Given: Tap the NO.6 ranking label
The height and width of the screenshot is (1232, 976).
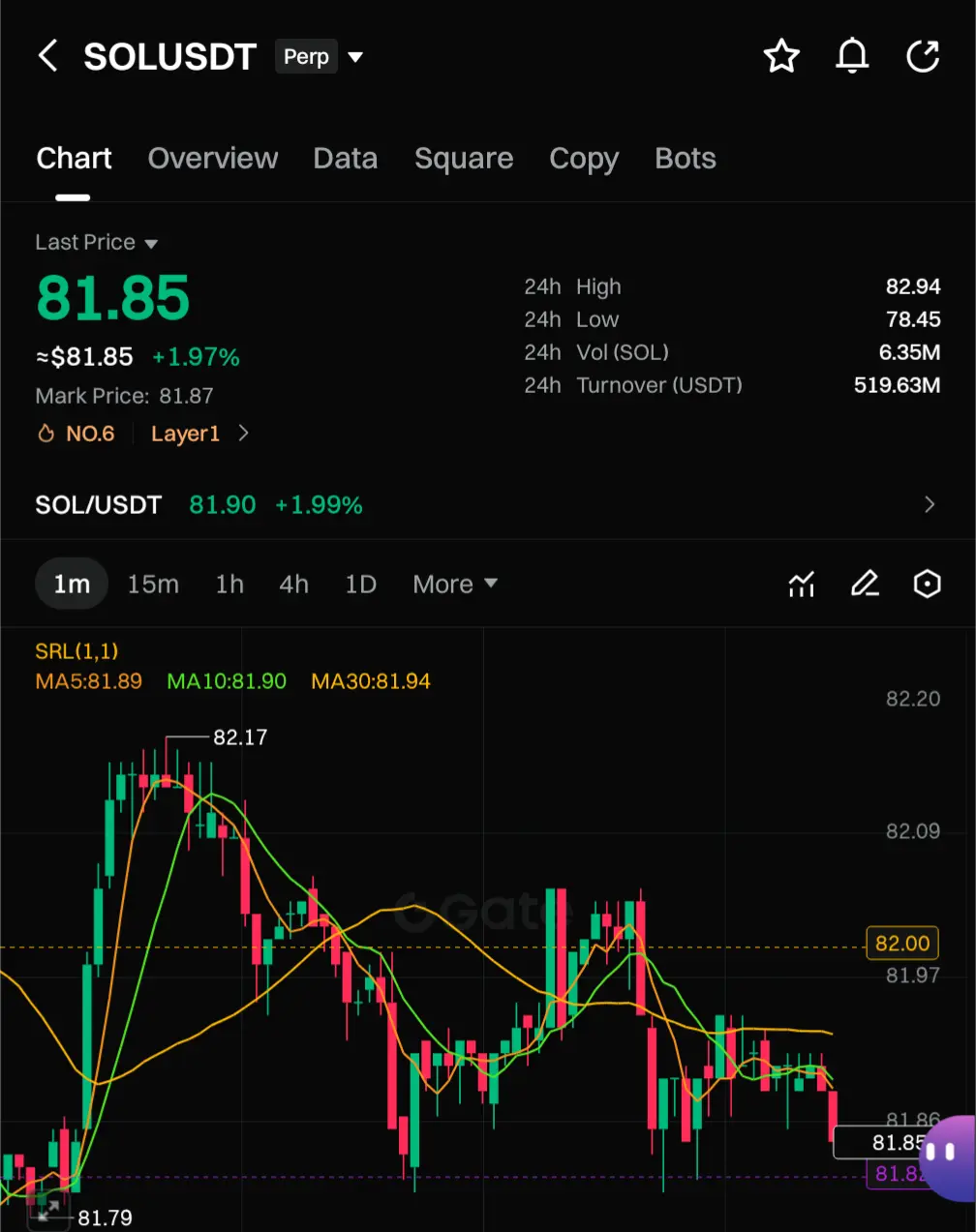Looking at the screenshot, I should (x=90, y=434).
